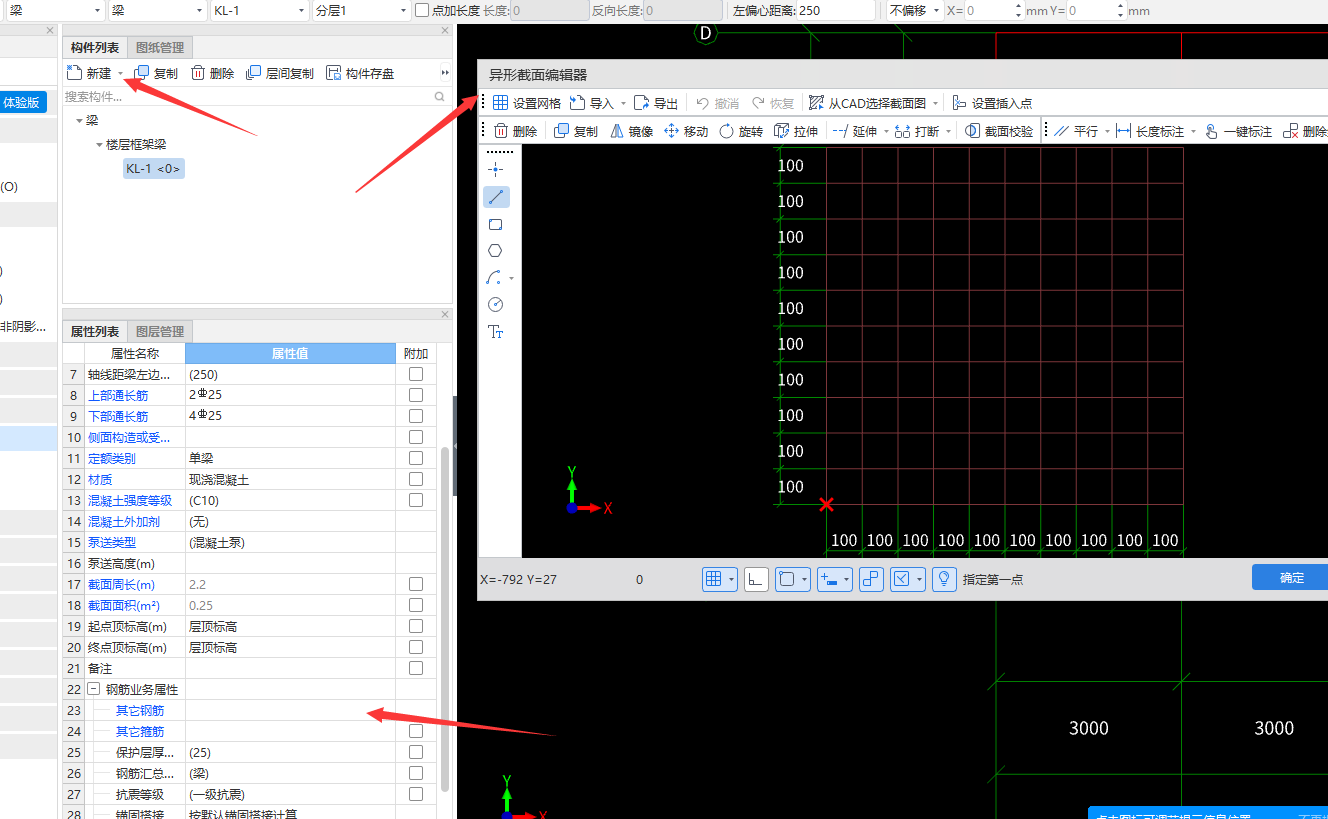This screenshot has width=1328, height=819.
Task: Switch to 构件列表 tab
Action: pyautogui.click(x=95, y=47)
